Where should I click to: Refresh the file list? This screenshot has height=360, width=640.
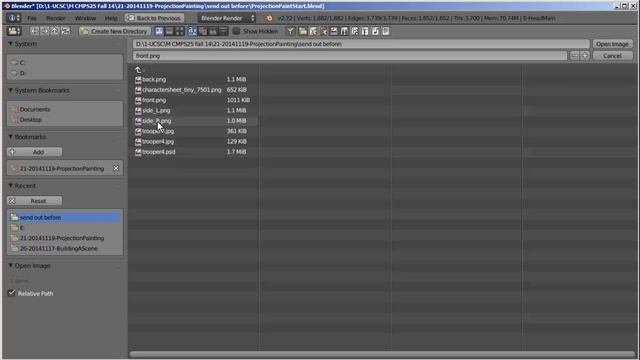pos(65,31)
